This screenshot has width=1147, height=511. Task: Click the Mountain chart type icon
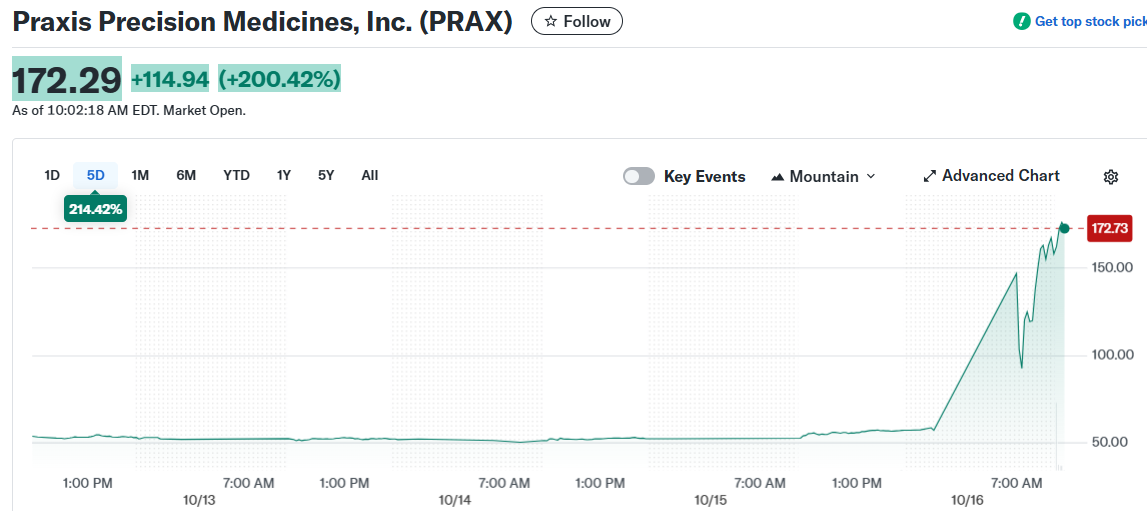tap(778, 177)
